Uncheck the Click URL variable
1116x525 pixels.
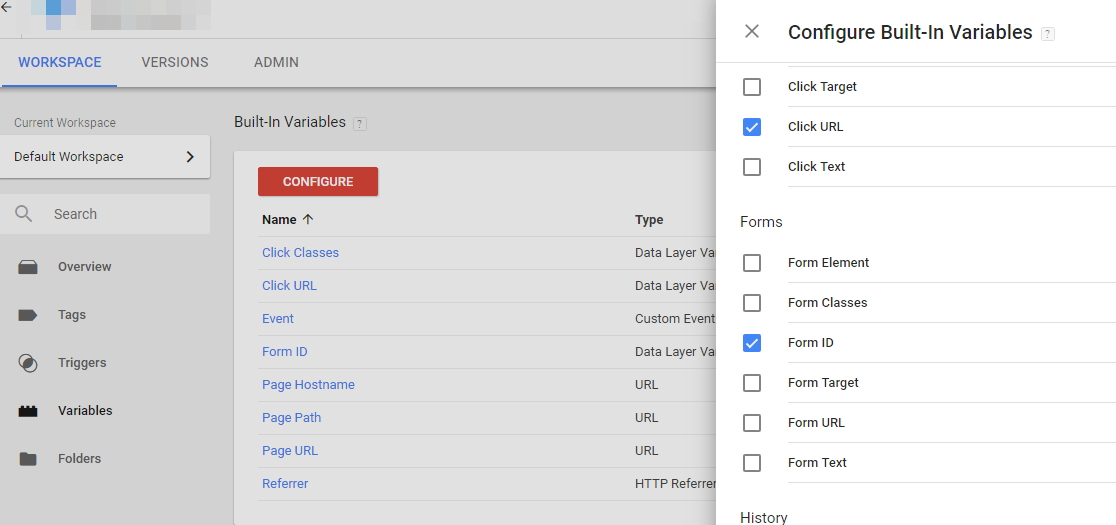[752, 127]
